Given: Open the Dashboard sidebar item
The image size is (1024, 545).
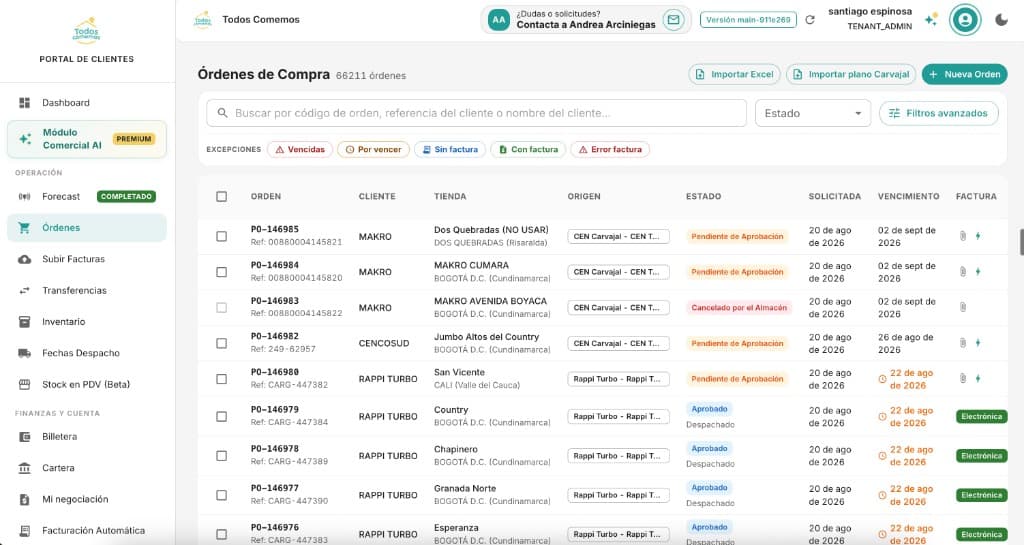Looking at the screenshot, I should (x=87, y=102).
